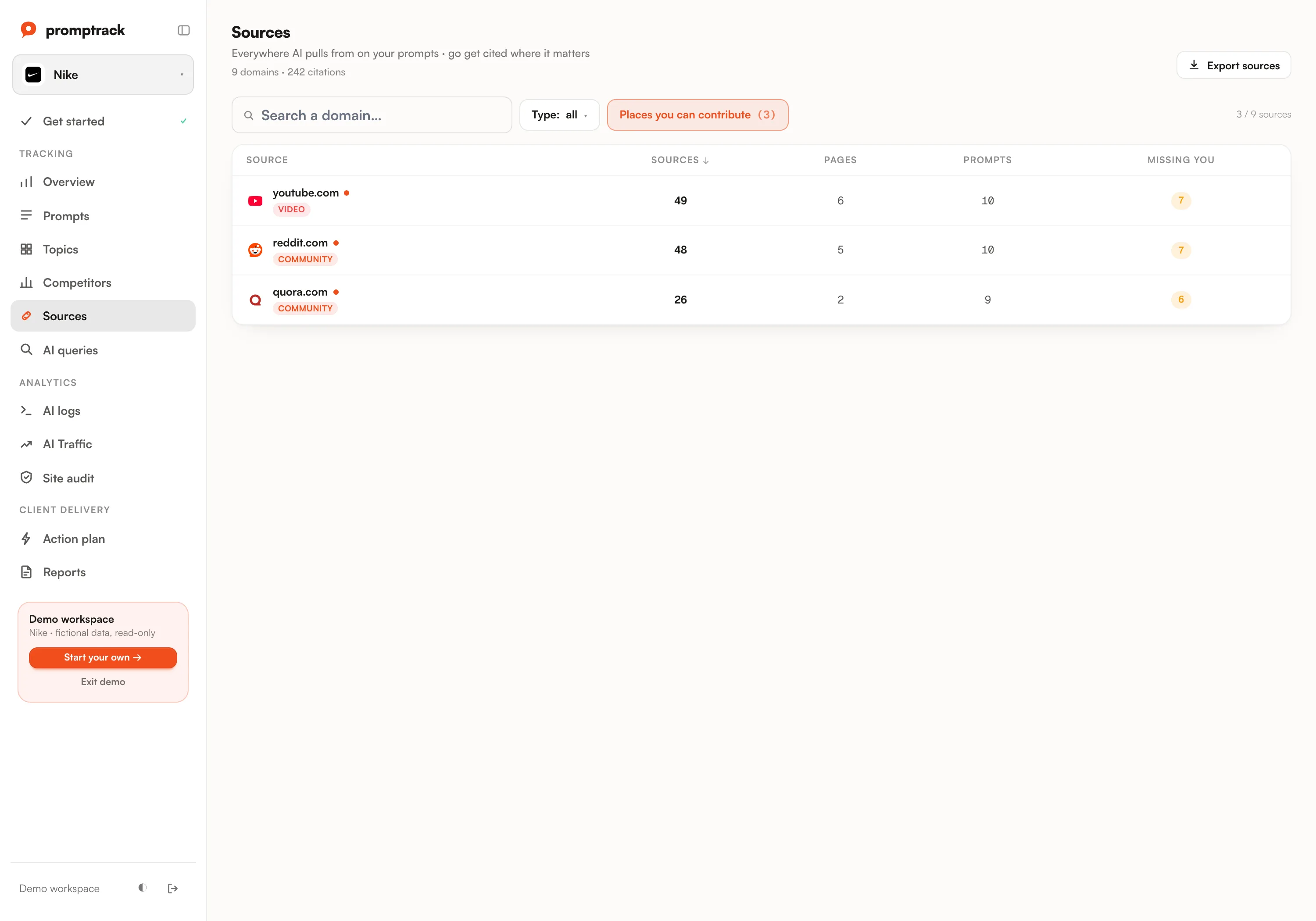
Task: Click the search magnifier in domain field
Action: tap(249, 115)
